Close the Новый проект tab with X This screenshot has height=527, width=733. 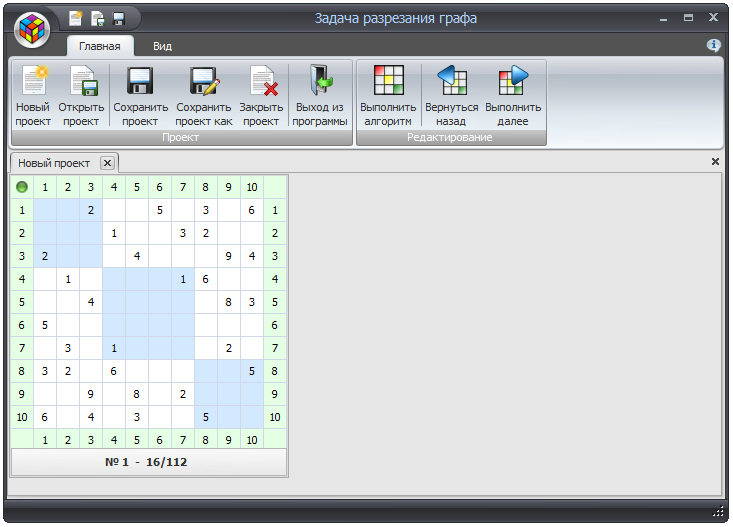click(x=107, y=163)
